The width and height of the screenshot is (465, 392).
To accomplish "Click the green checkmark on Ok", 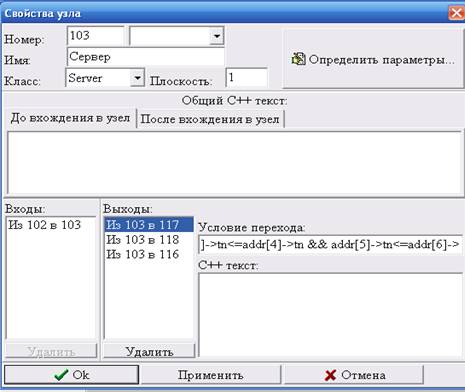I will (61, 375).
